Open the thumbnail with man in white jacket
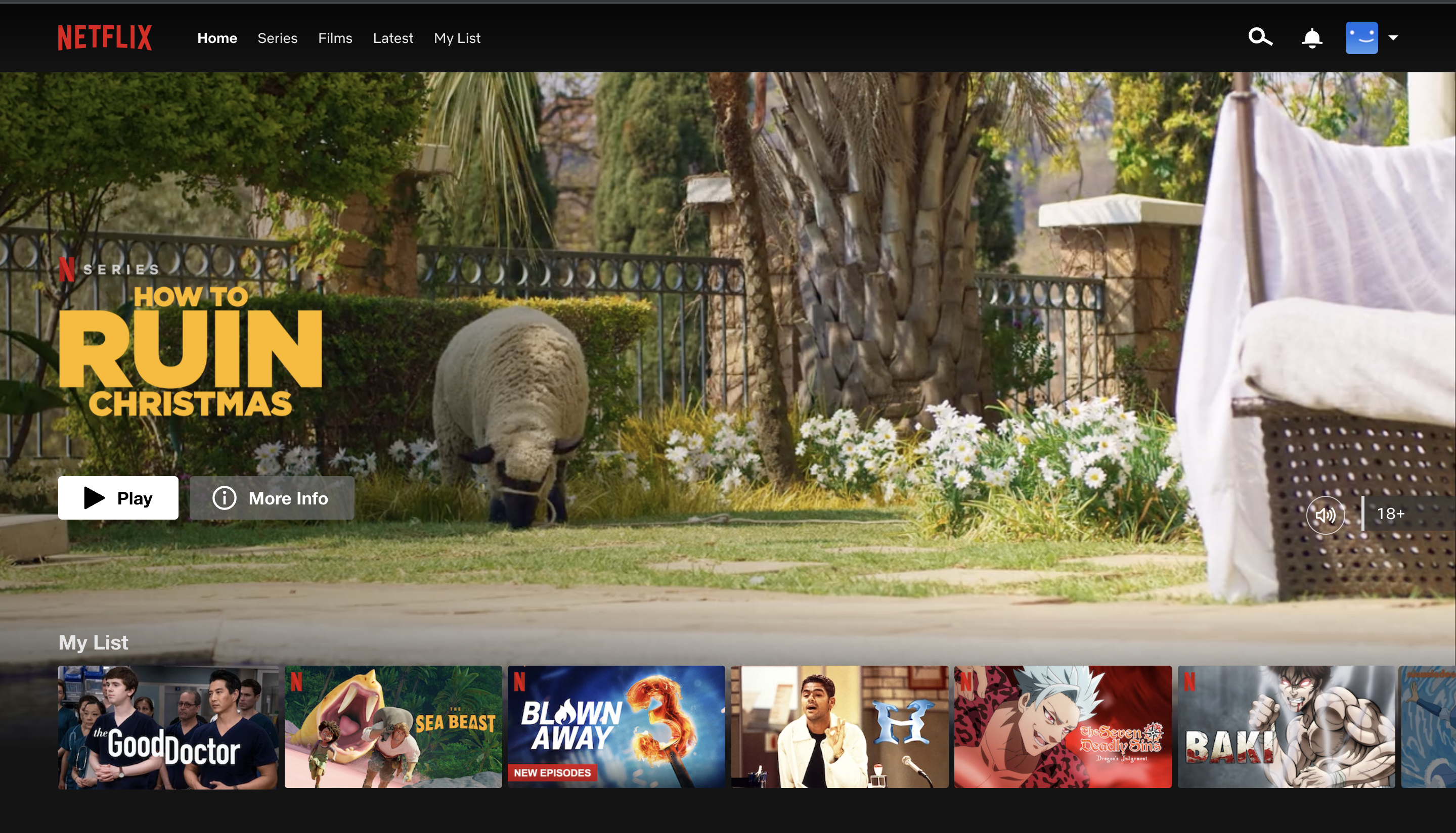 [x=840, y=726]
